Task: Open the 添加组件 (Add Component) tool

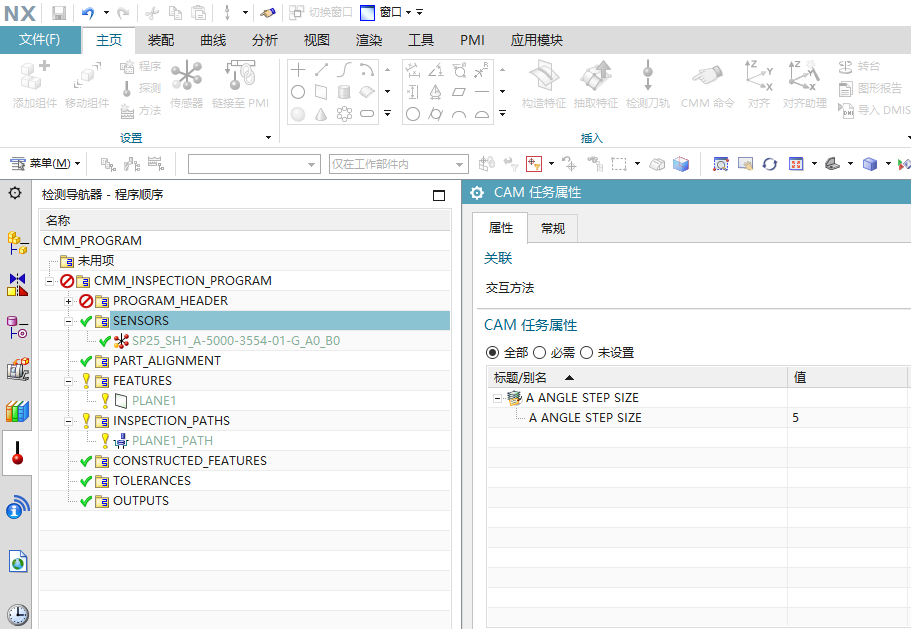Action: tap(35, 85)
